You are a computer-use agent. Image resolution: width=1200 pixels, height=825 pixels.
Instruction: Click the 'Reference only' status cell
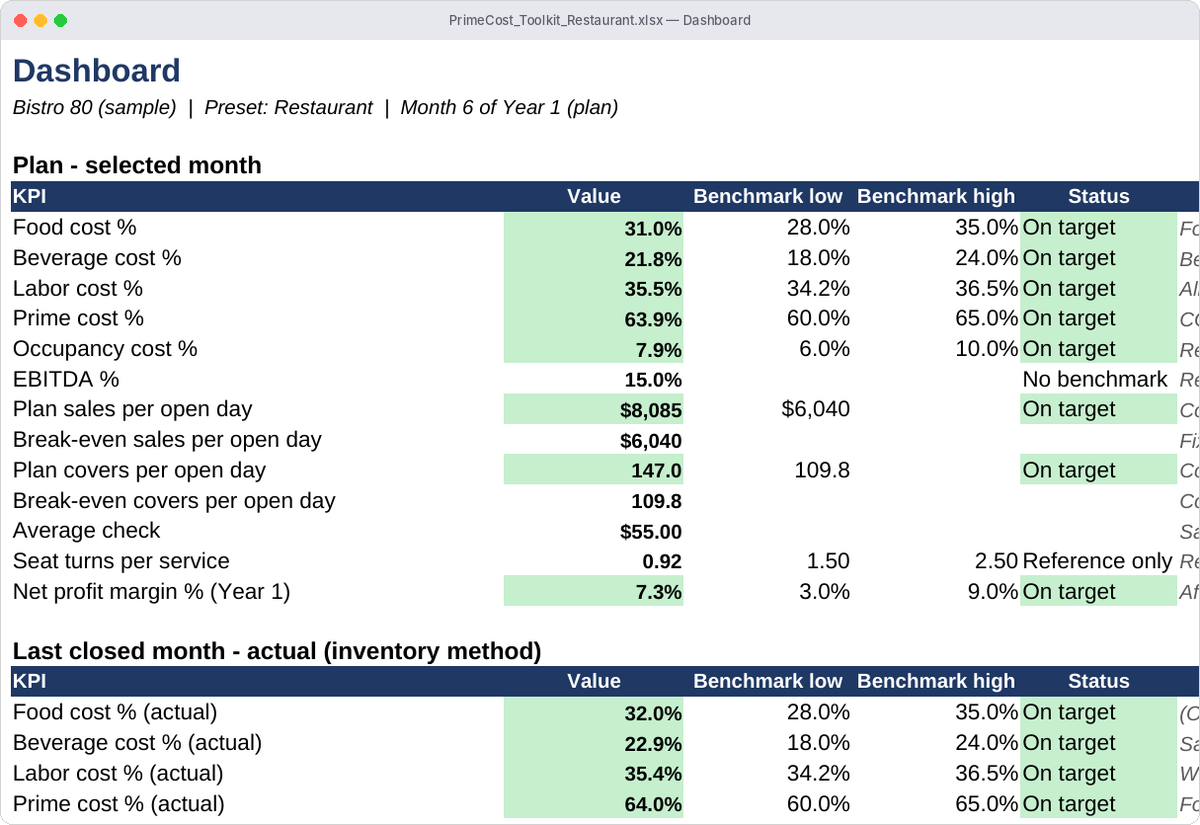click(1097, 562)
